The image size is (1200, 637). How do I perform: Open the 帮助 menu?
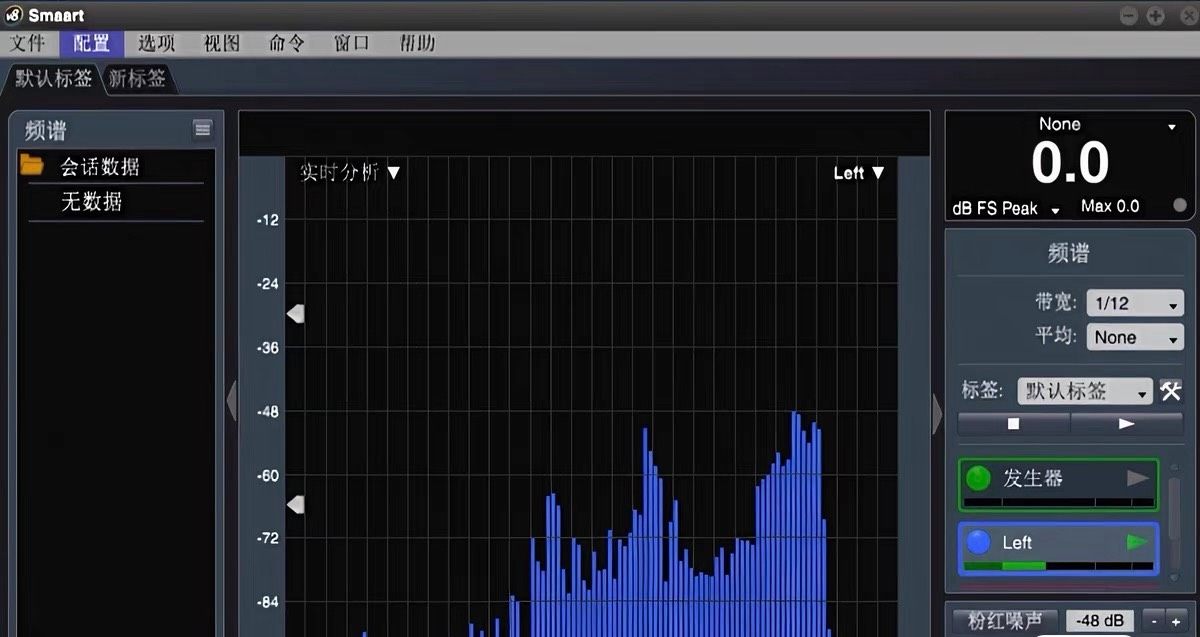click(x=416, y=43)
